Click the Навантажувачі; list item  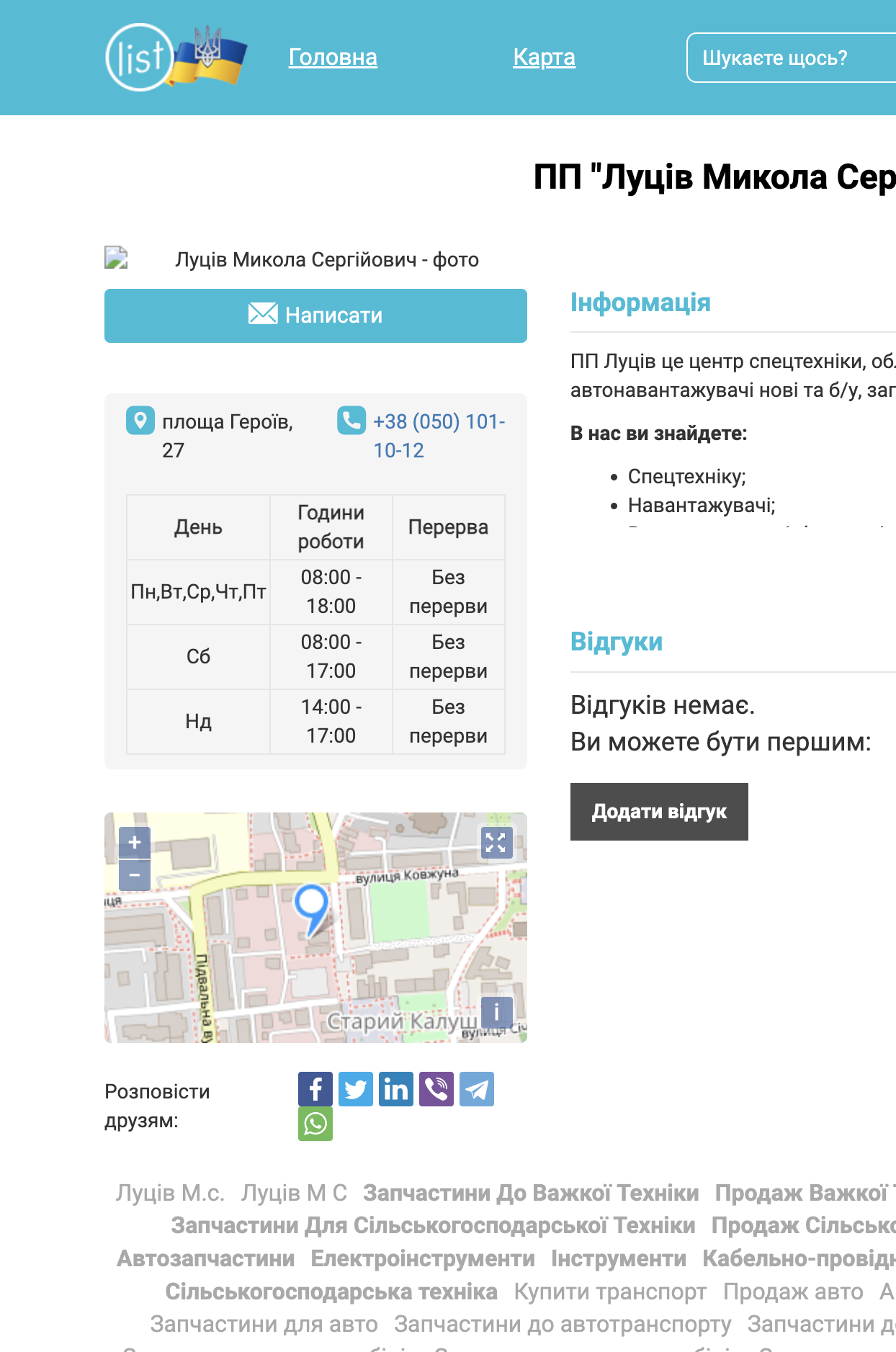click(x=702, y=505)
